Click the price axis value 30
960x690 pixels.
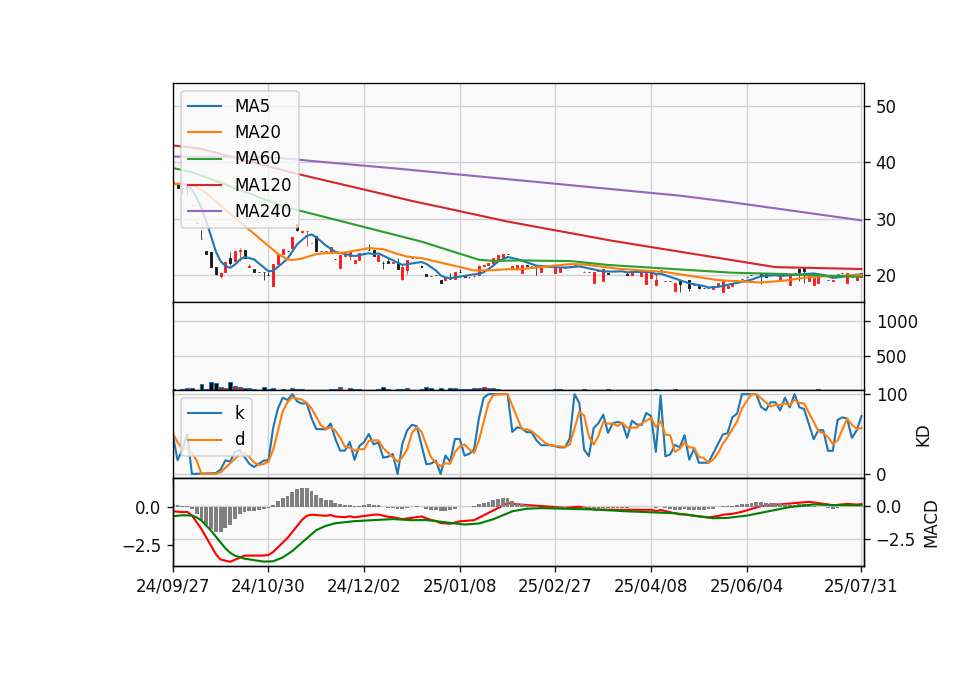click(886, 220)
